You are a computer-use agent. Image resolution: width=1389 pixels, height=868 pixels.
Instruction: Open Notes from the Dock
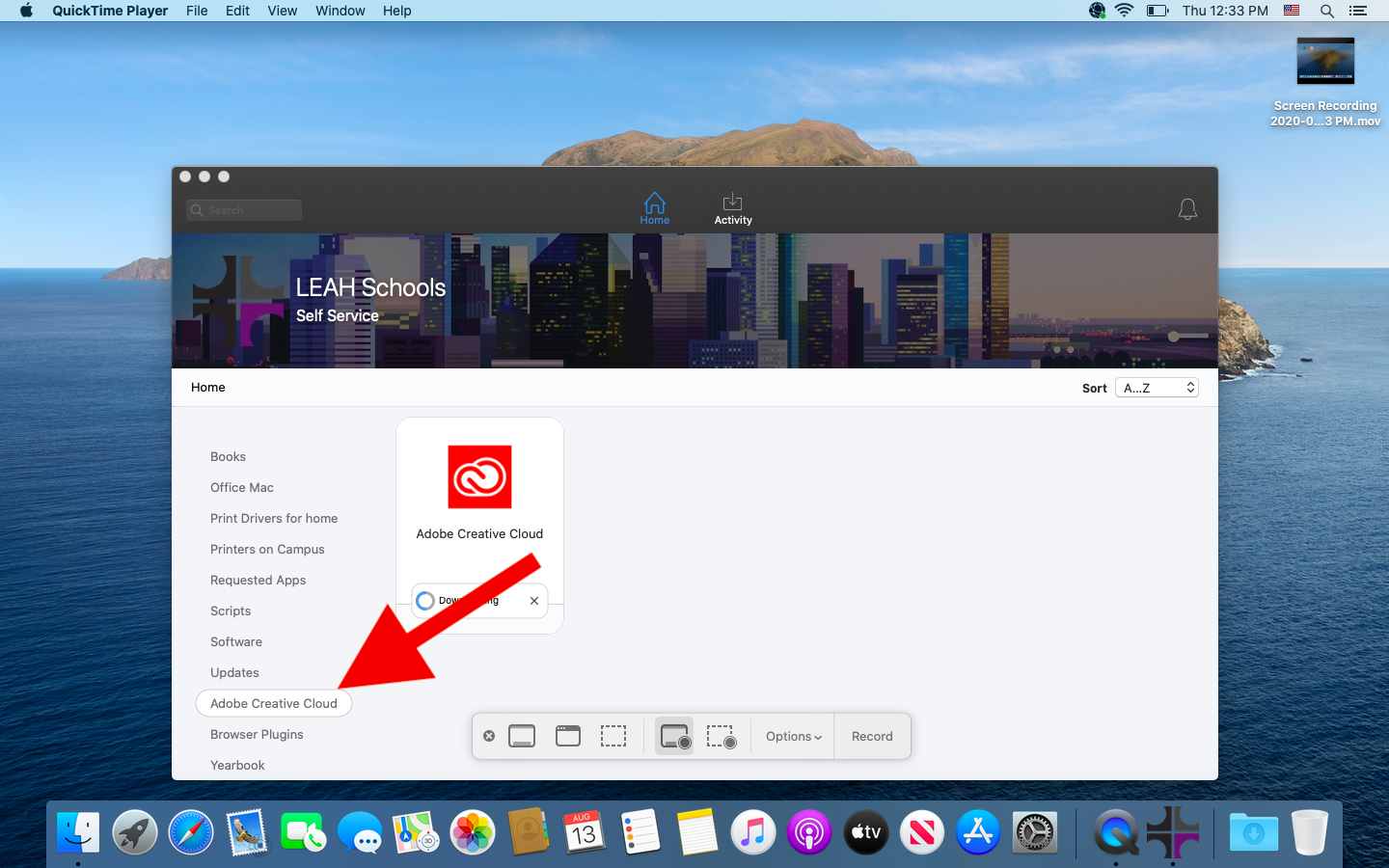click(697, 832)
